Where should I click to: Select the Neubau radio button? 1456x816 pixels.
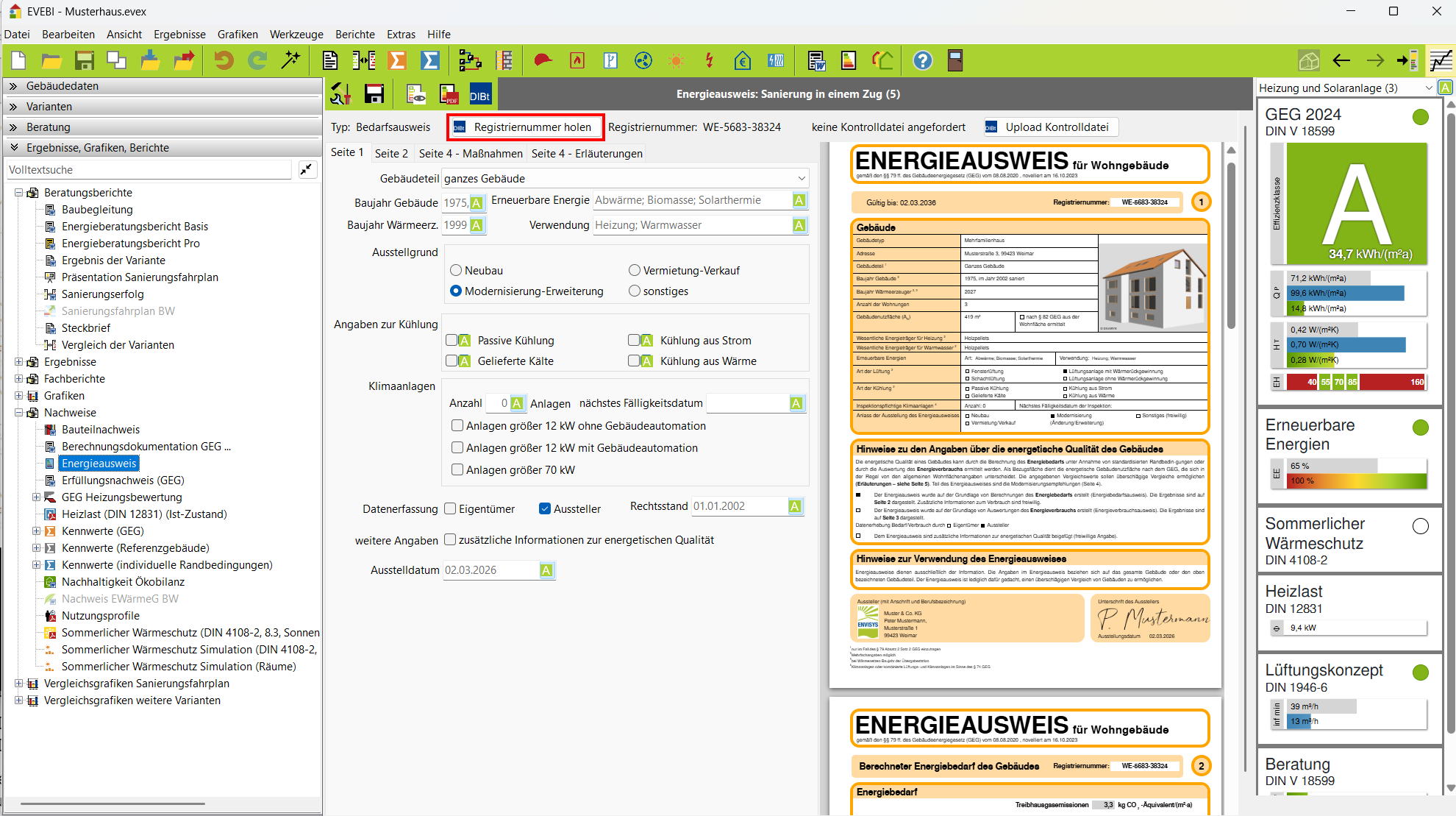point(456,271)
